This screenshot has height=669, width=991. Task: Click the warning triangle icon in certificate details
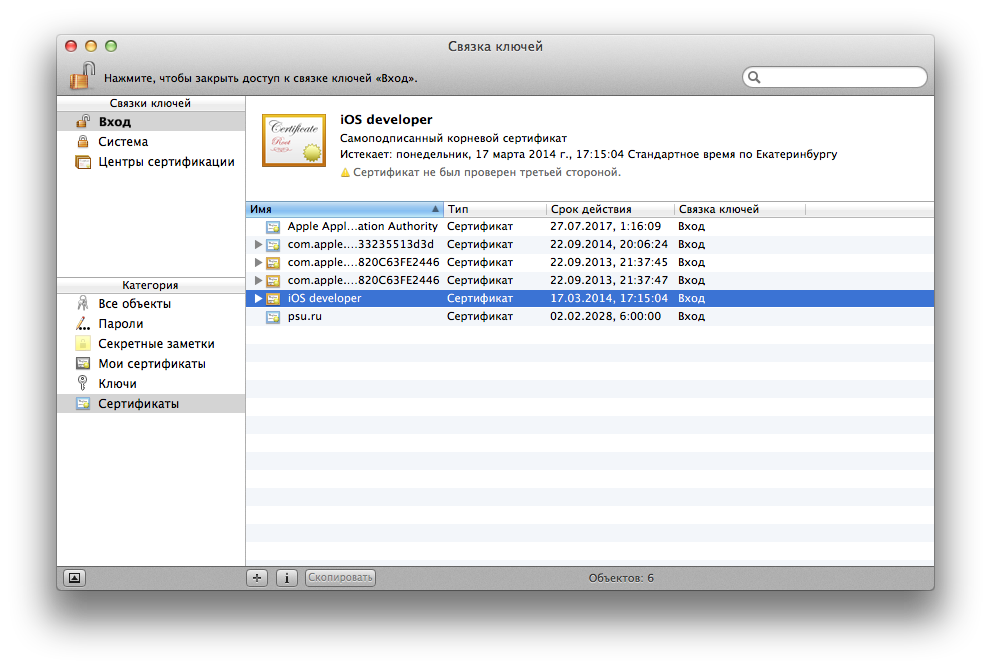(x=345, y=172)
